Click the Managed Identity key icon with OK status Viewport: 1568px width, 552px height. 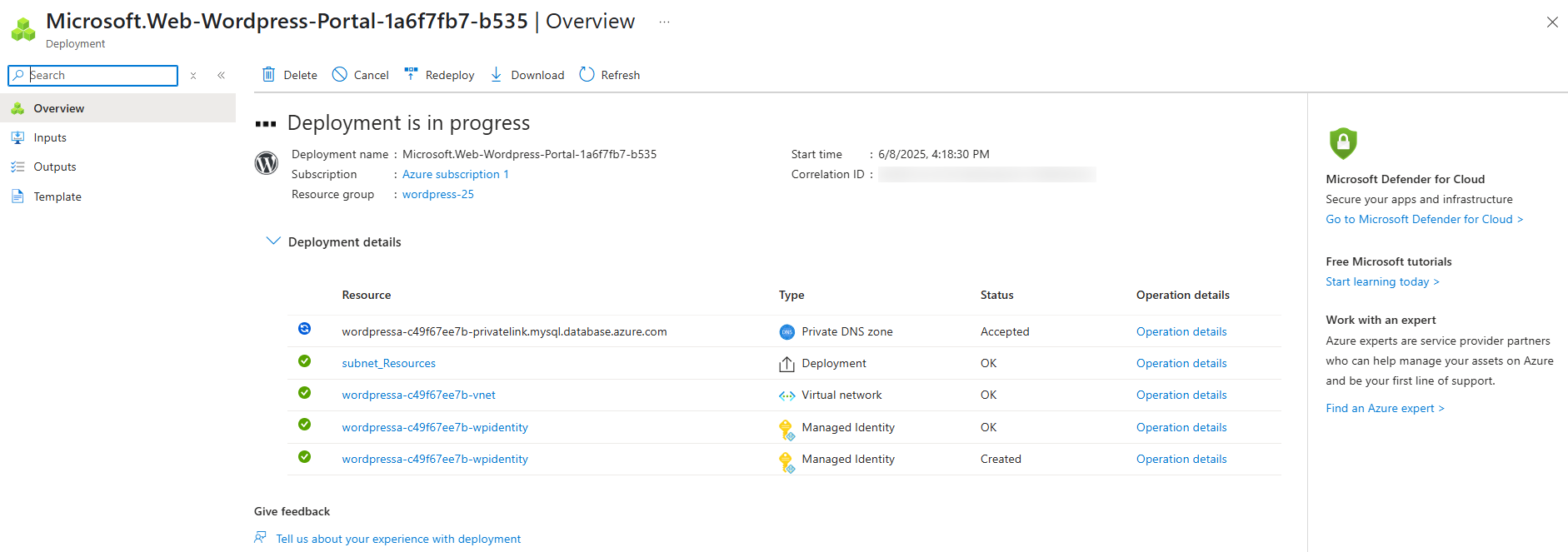786,430
